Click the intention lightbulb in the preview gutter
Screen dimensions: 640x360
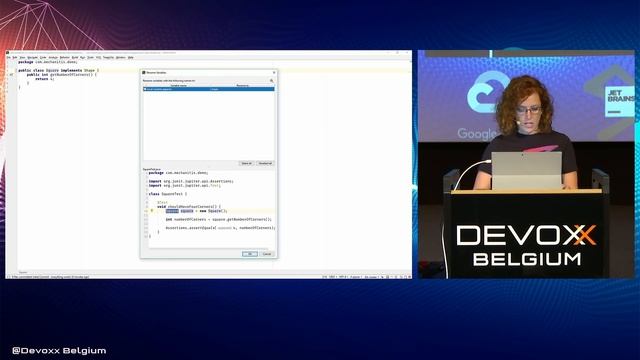click(x=152, y=211)
